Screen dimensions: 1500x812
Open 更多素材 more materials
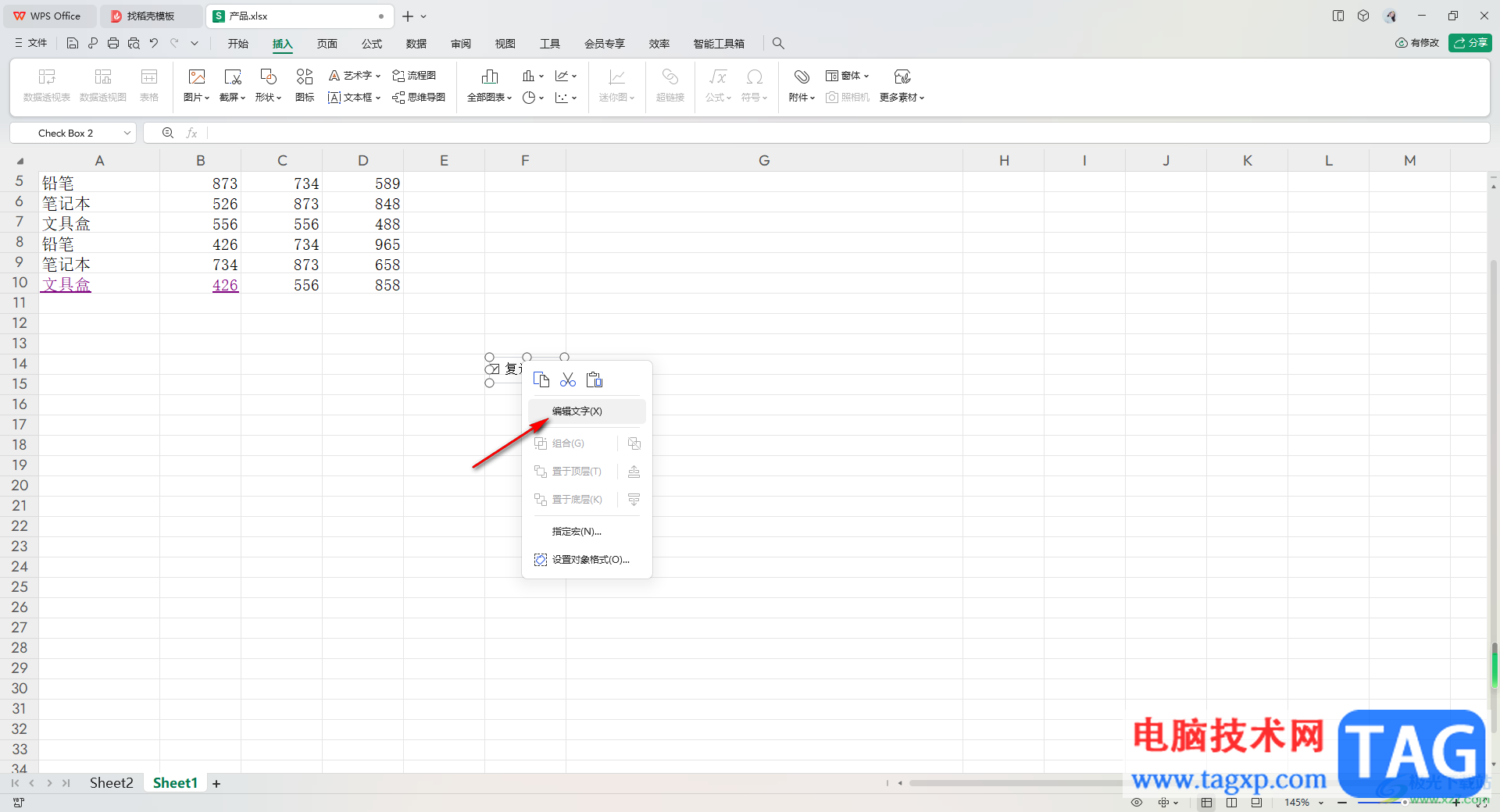[902, 85]
